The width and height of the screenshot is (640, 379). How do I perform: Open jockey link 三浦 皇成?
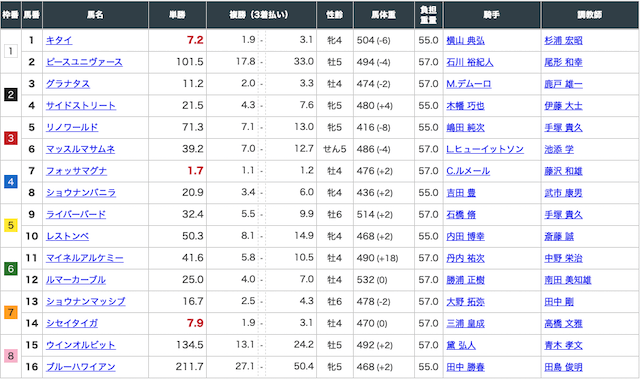coord(465,323)
